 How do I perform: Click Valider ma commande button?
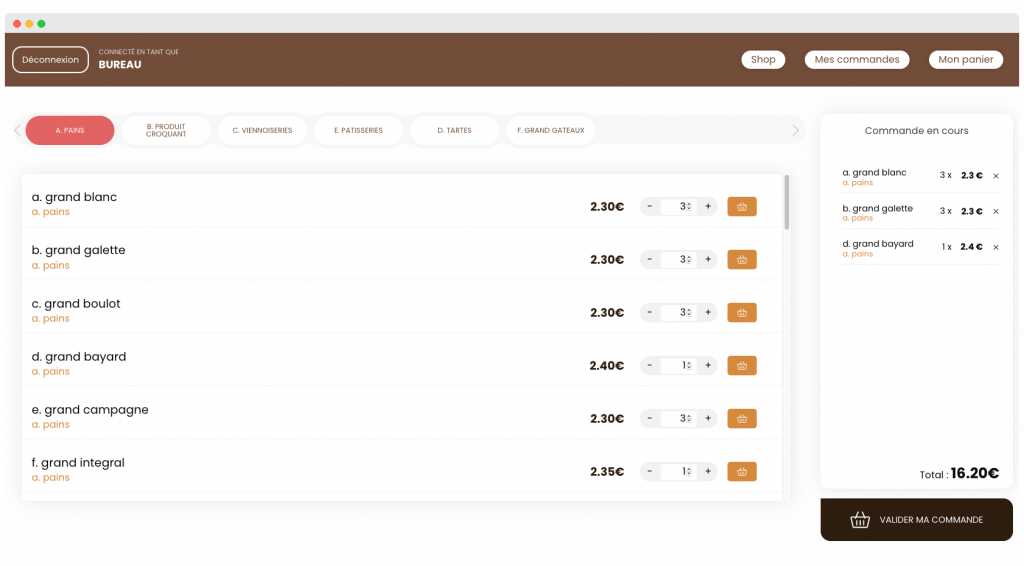coord(917,520)
